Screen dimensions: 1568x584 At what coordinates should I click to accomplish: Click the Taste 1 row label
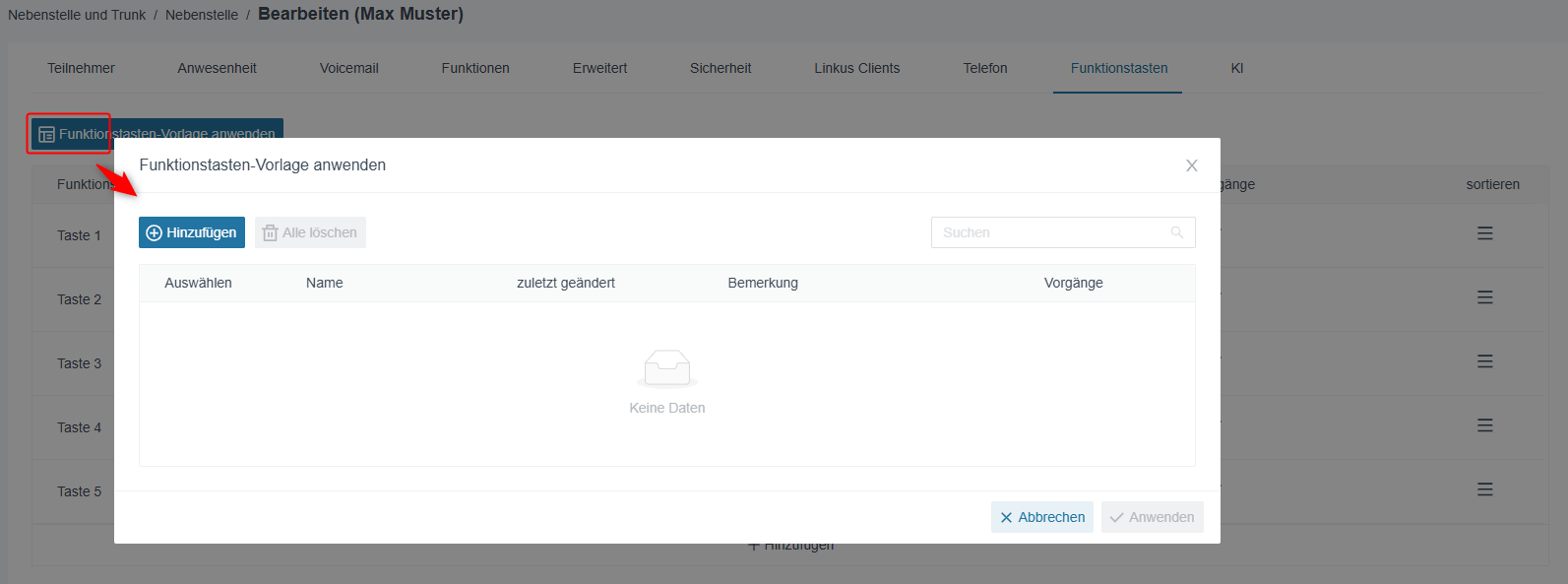[79, 235]
